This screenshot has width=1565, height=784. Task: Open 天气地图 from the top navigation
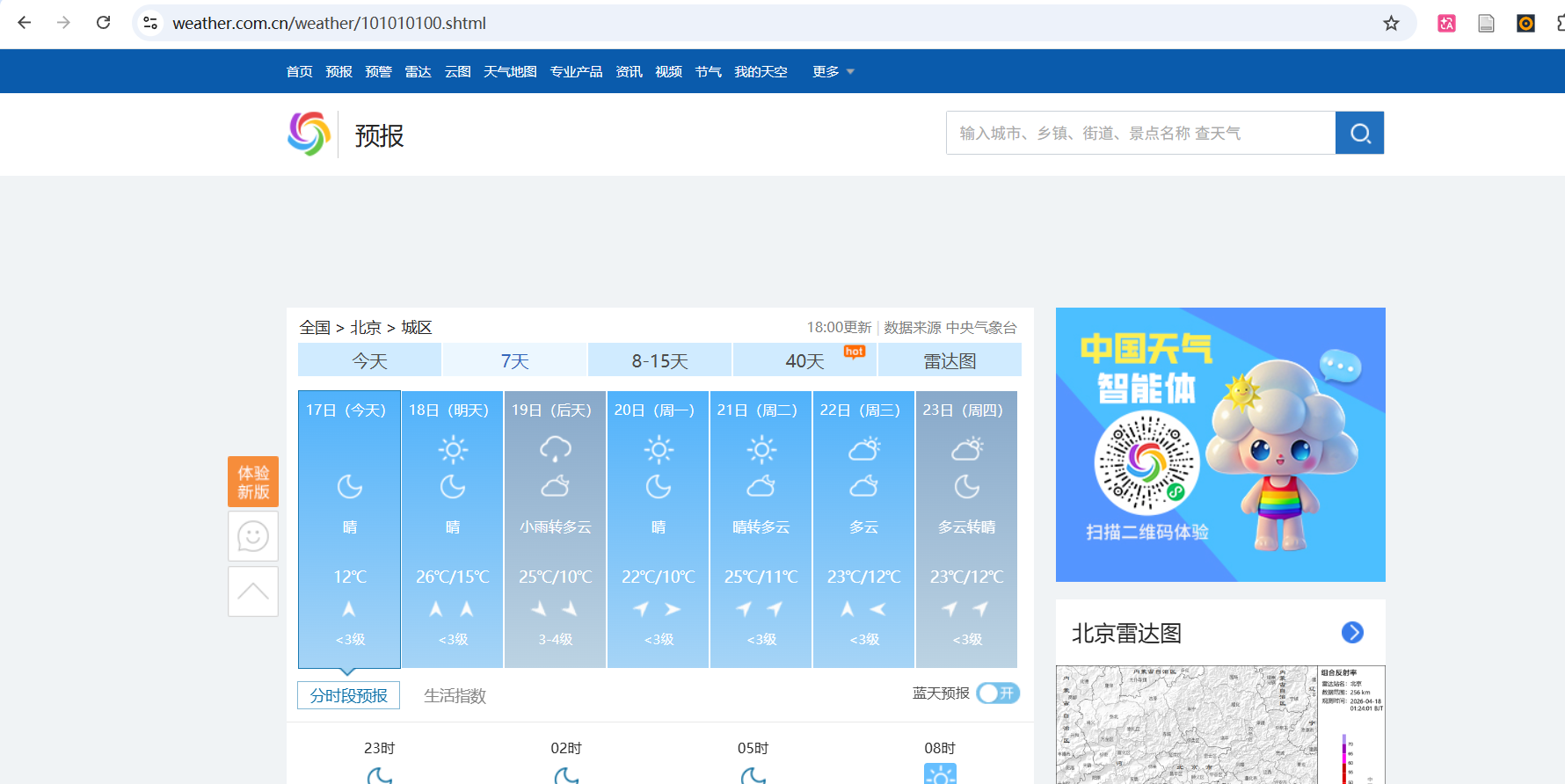[510, 71]
